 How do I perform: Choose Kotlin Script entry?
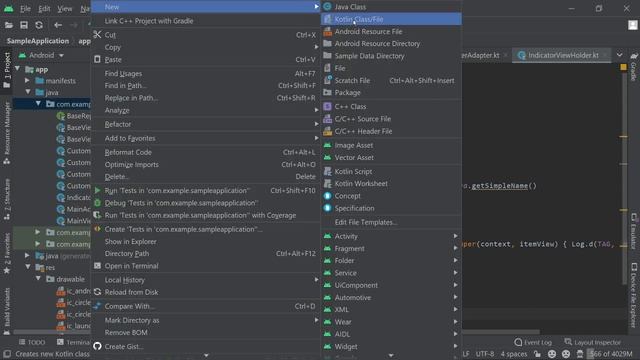pos(391,171)
